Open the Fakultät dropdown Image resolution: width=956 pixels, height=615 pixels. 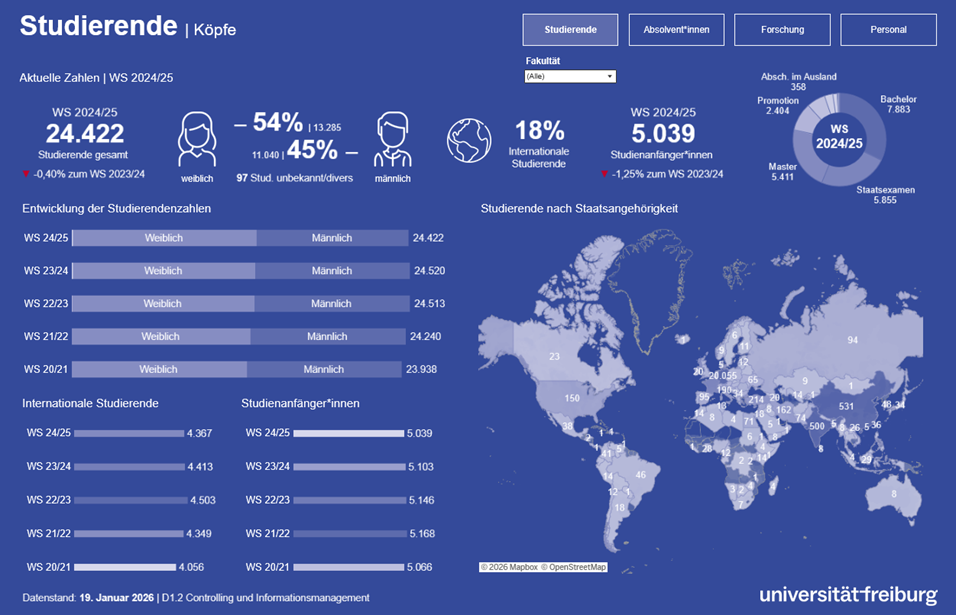tap(570, 77)
